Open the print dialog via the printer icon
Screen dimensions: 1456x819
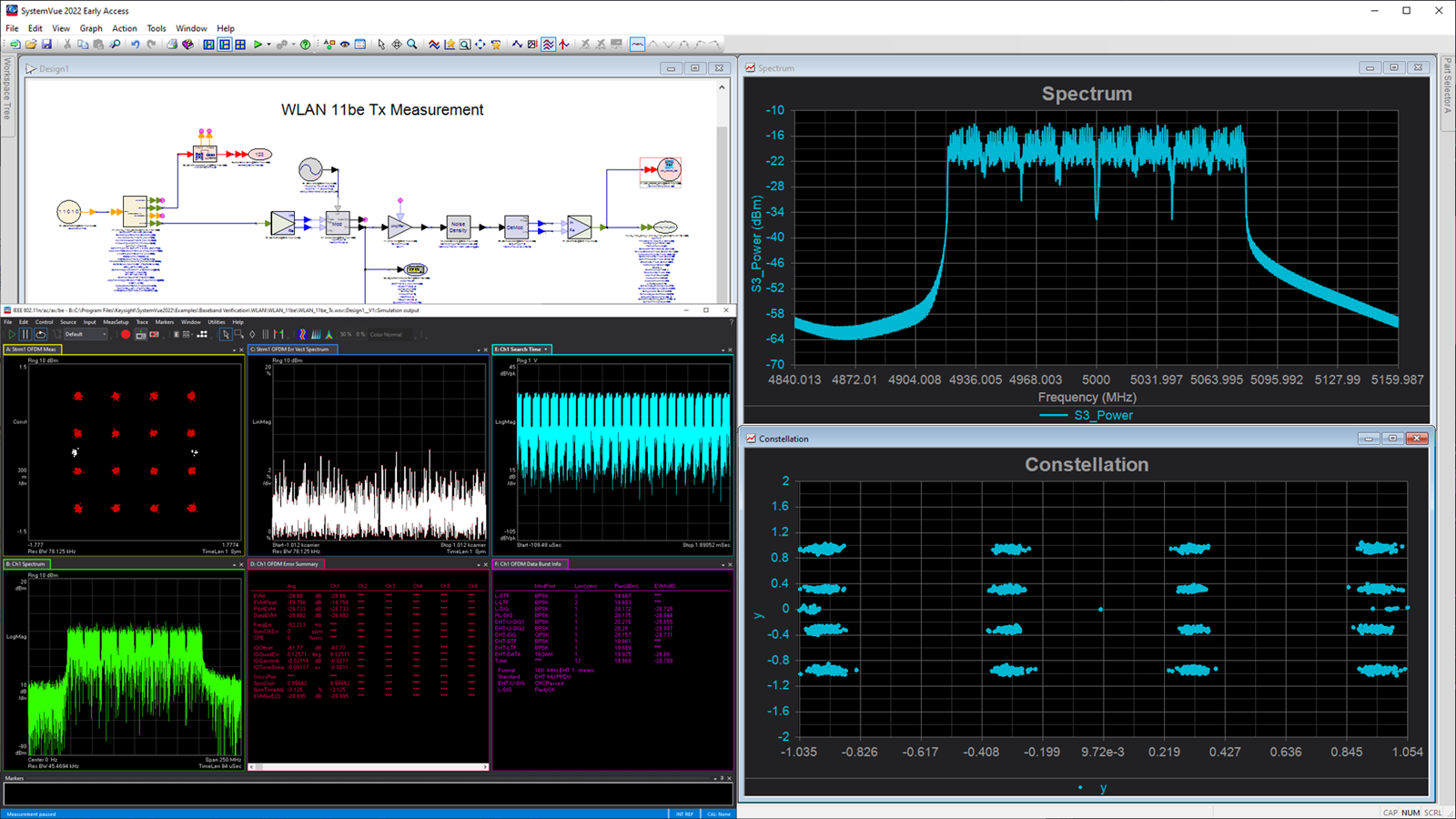coord(170,43)
